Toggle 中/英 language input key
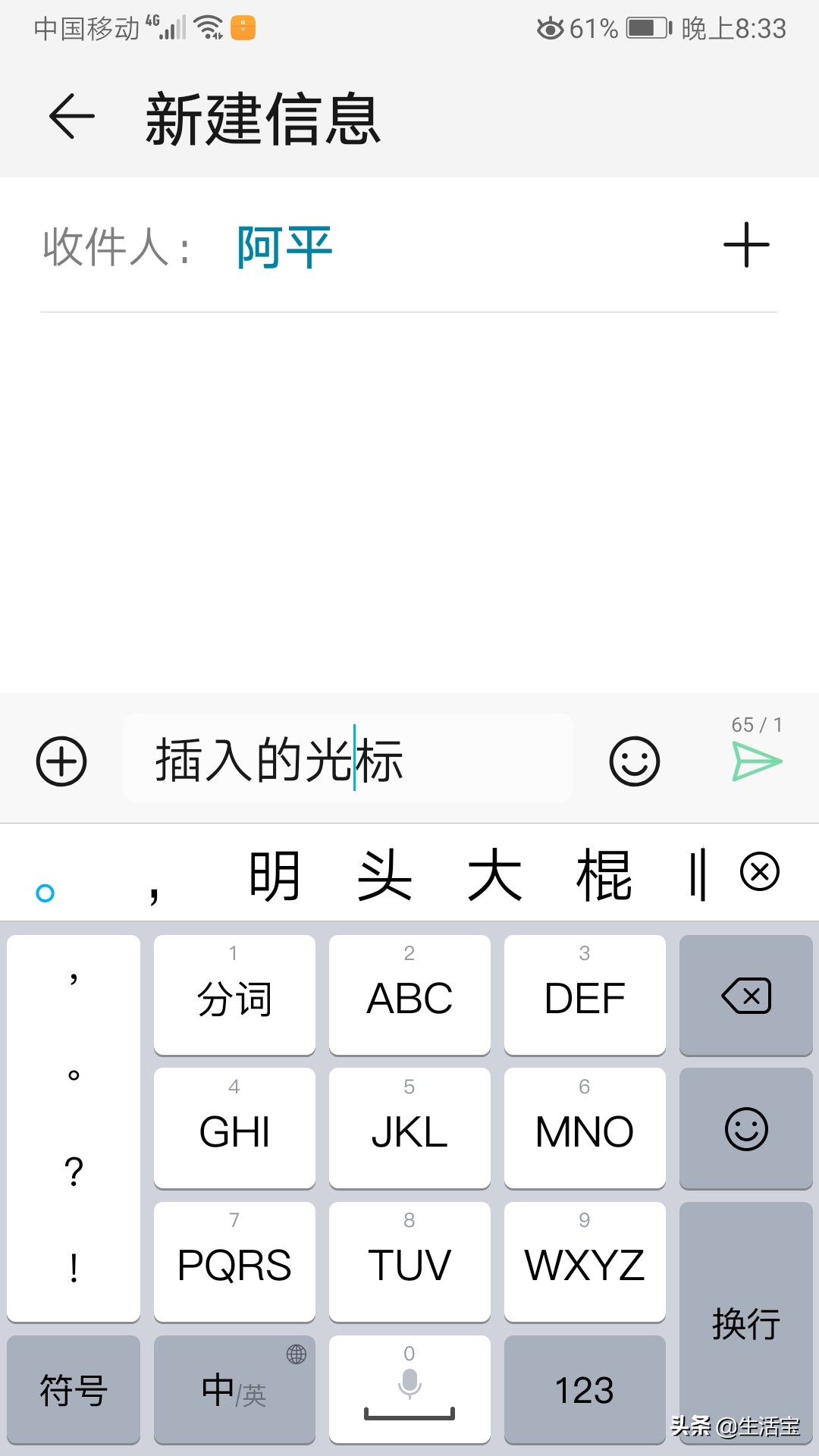819x1456 pixels. pos(234,1389)
